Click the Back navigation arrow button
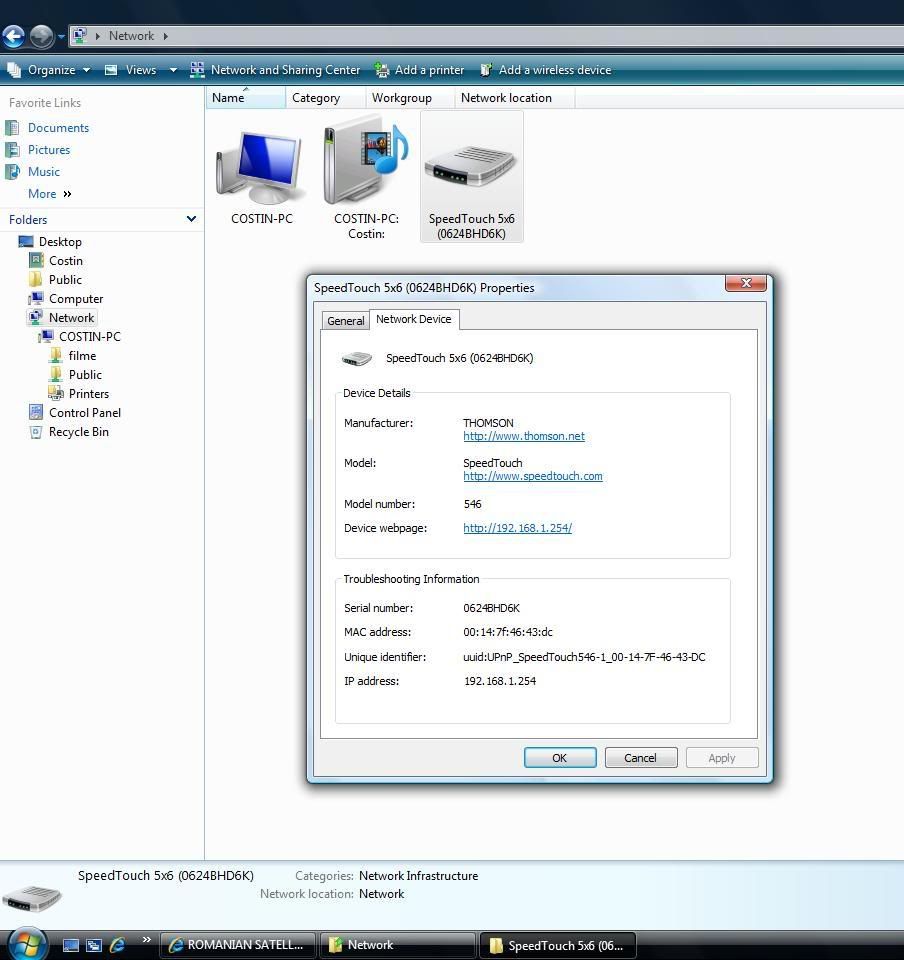The image size is (904, 960). tap(13, 37)
